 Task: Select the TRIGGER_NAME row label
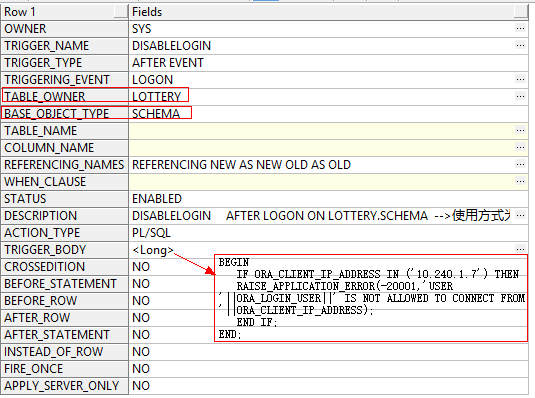64,46
